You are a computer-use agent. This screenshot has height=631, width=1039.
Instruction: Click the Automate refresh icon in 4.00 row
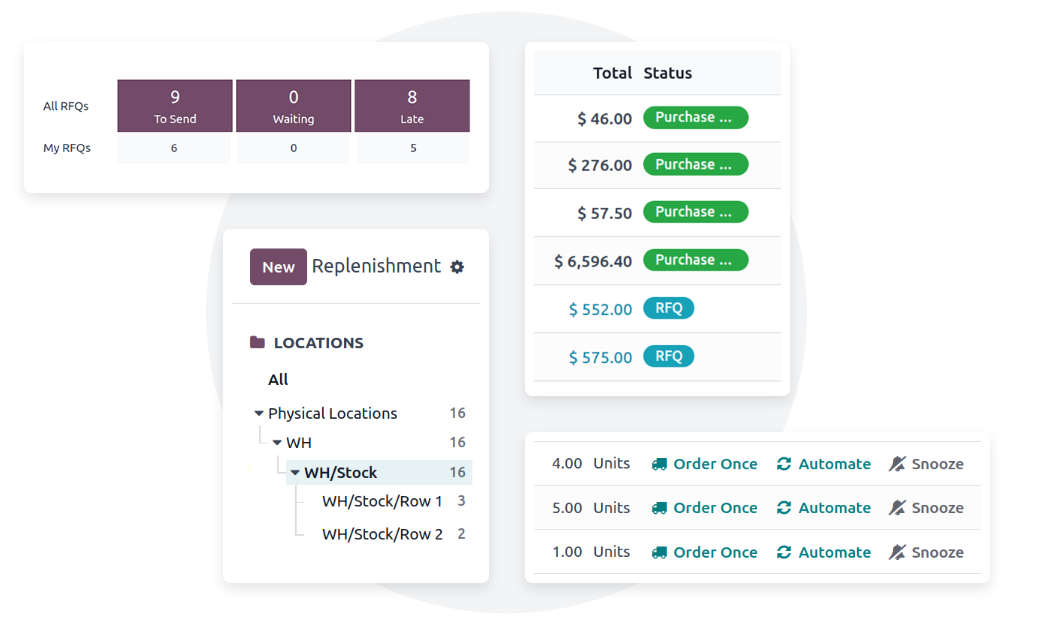point(784,464)
